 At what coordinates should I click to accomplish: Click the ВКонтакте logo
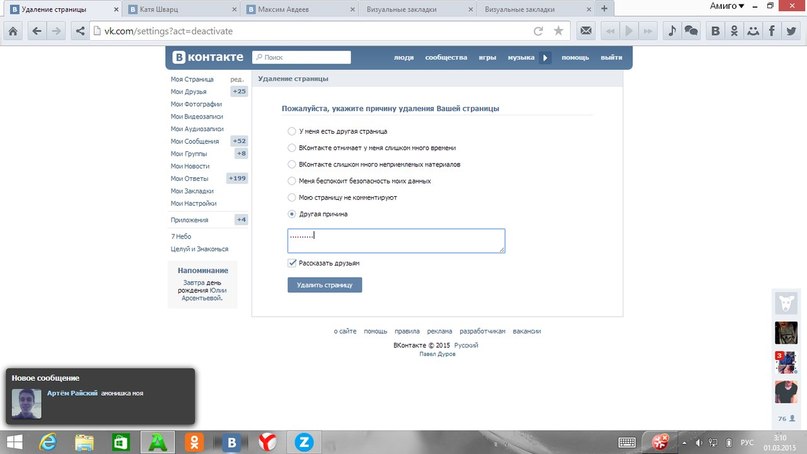coord(208,57)
